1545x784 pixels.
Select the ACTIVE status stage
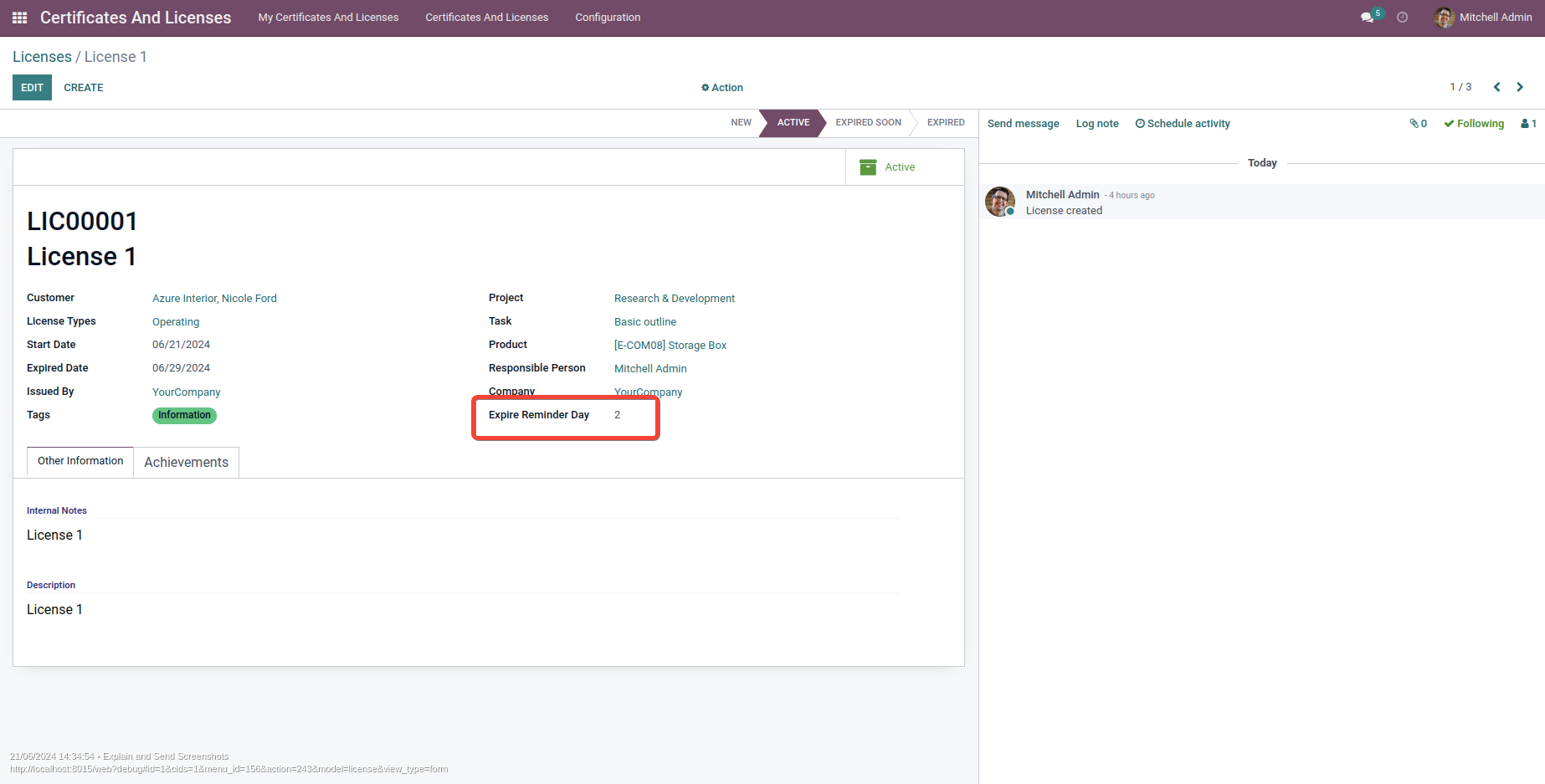pos(793,123)
